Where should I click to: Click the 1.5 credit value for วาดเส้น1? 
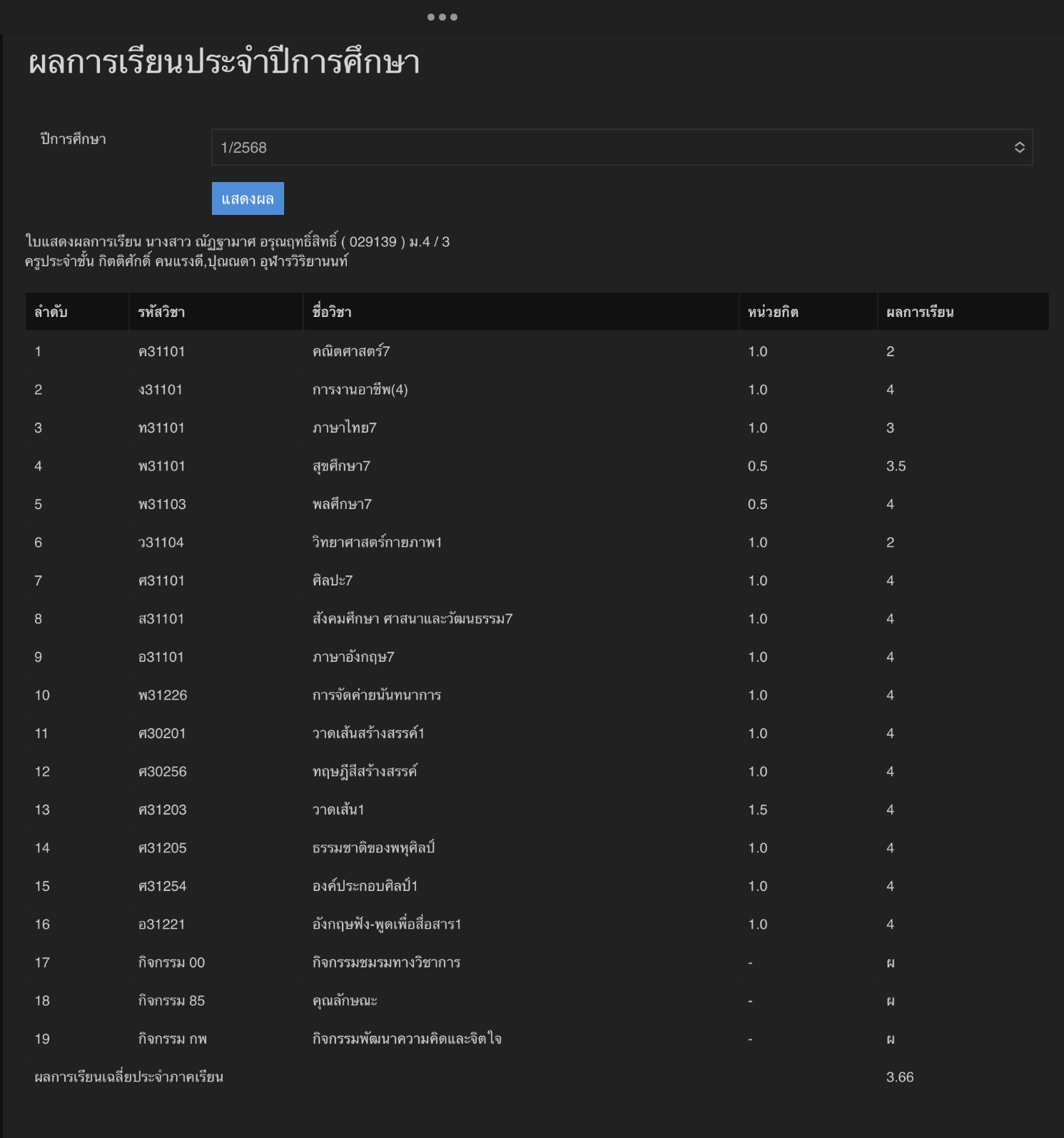[758, 810]
